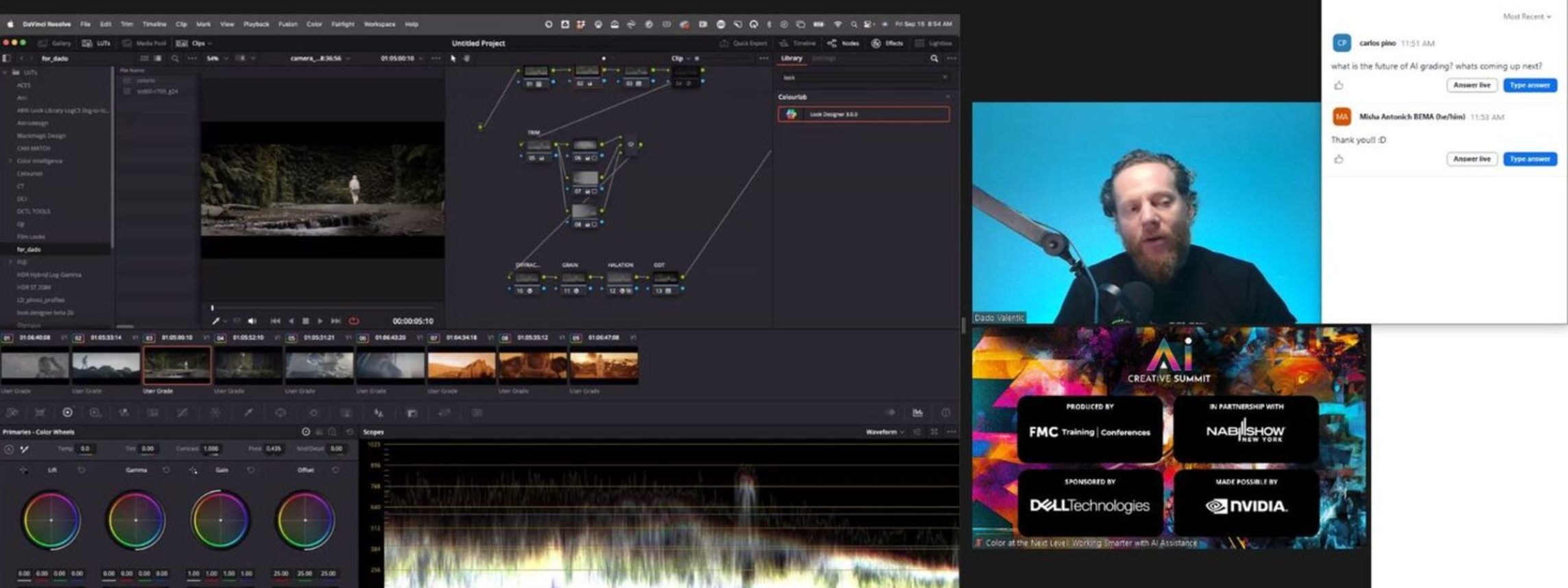Viewport: 1568px width, 588px height.
Task: Open the Waveform scope type dropdown
Action: [x=884, y=432]
